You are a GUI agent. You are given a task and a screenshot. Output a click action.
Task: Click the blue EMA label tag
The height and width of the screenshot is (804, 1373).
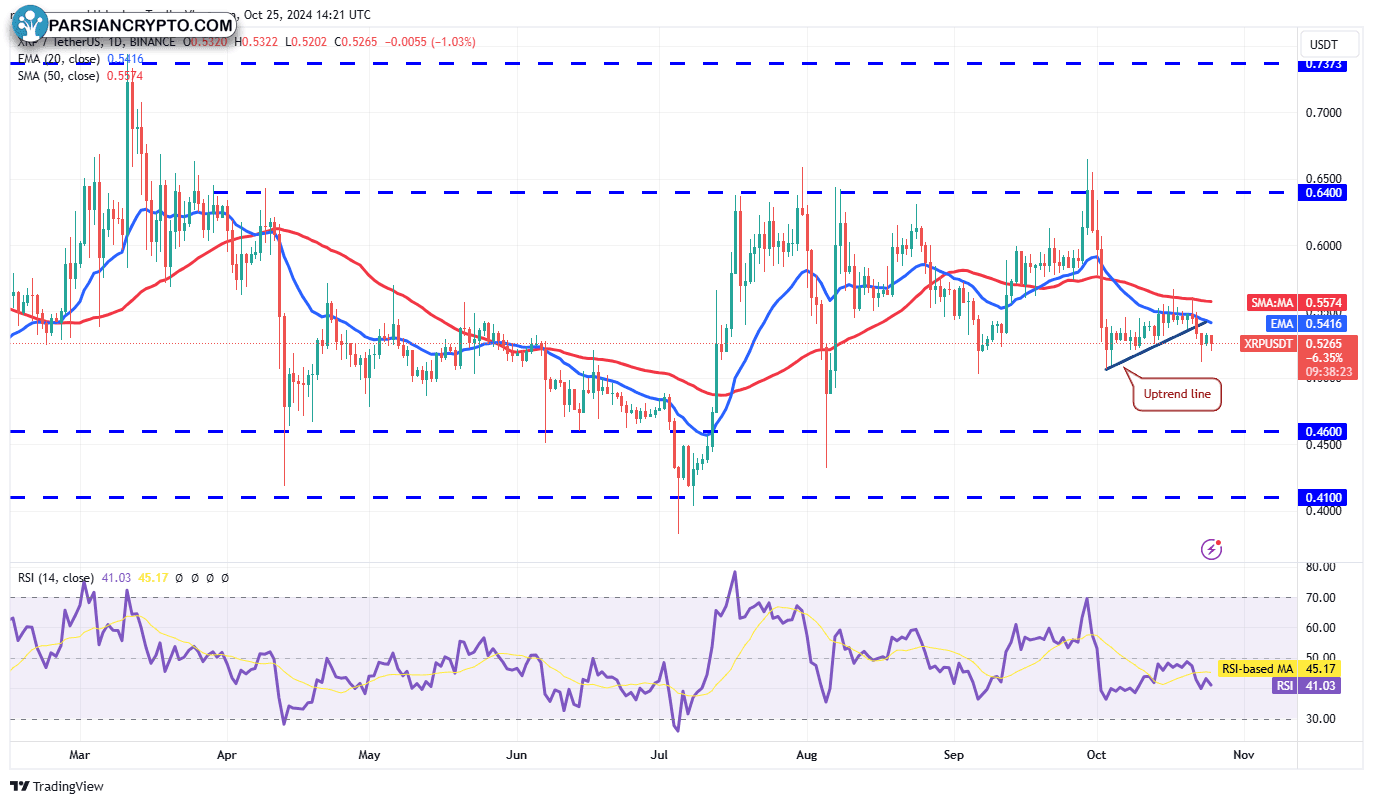point(1283,324)
